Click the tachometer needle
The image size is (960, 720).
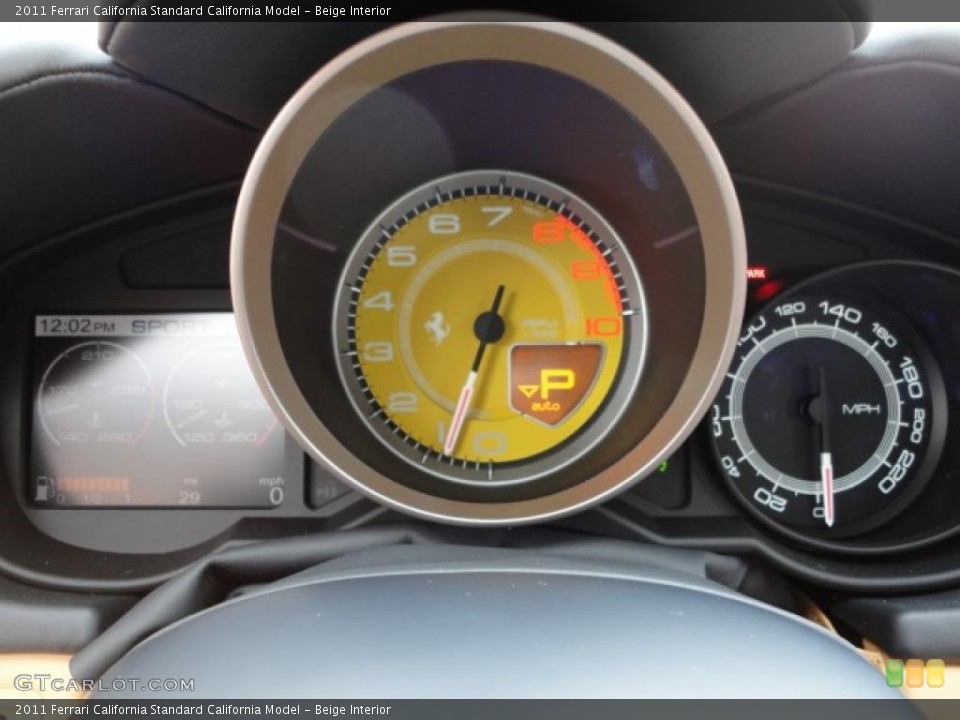pyautogui.click(x=474, y=371)
